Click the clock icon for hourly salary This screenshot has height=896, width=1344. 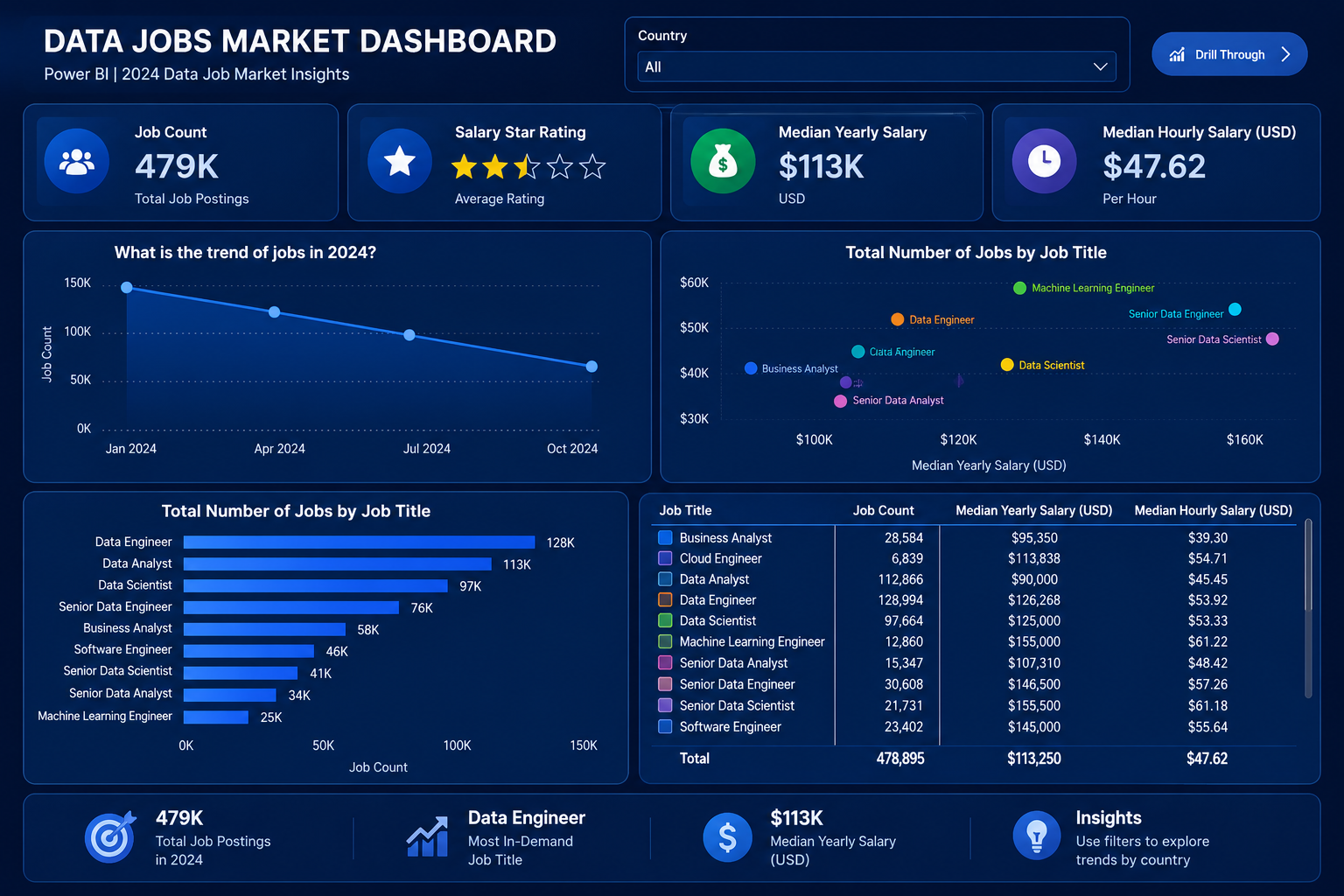(1044, 161)
